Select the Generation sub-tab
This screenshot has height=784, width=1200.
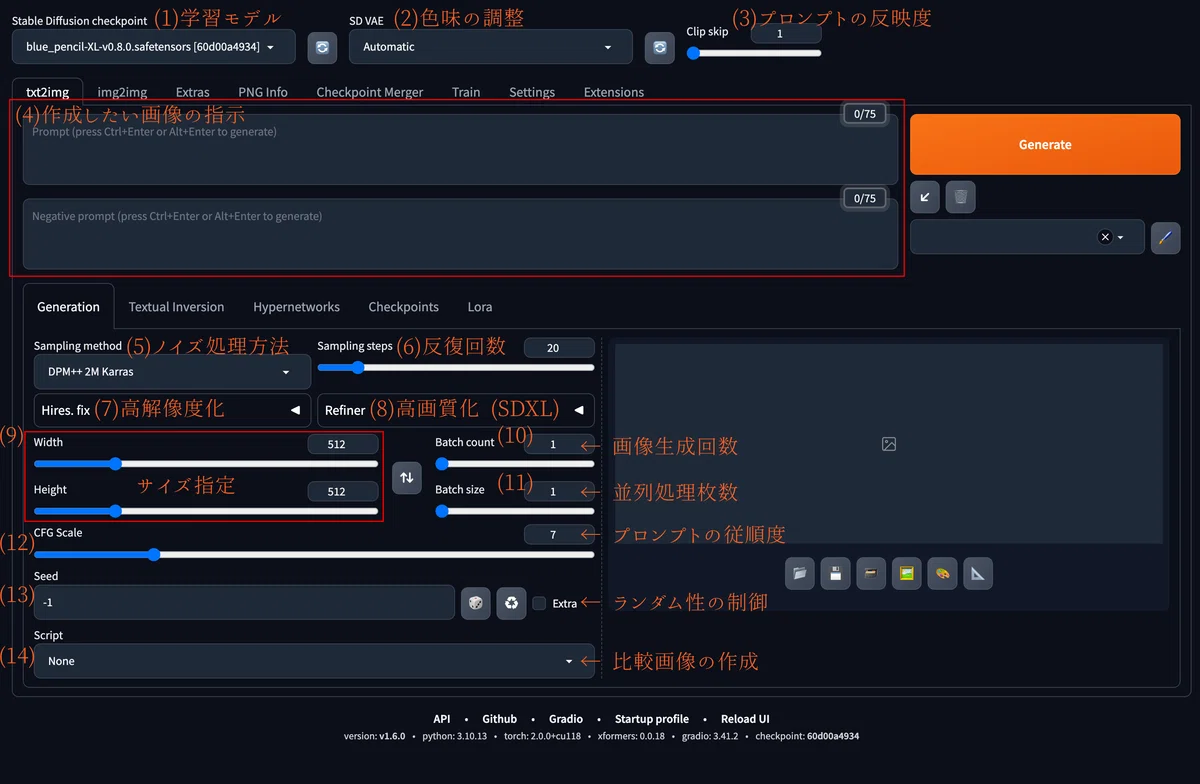69,307
